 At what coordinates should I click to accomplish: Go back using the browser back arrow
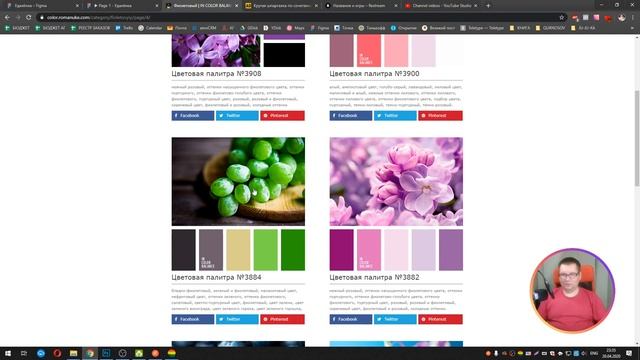pos(7,18)
